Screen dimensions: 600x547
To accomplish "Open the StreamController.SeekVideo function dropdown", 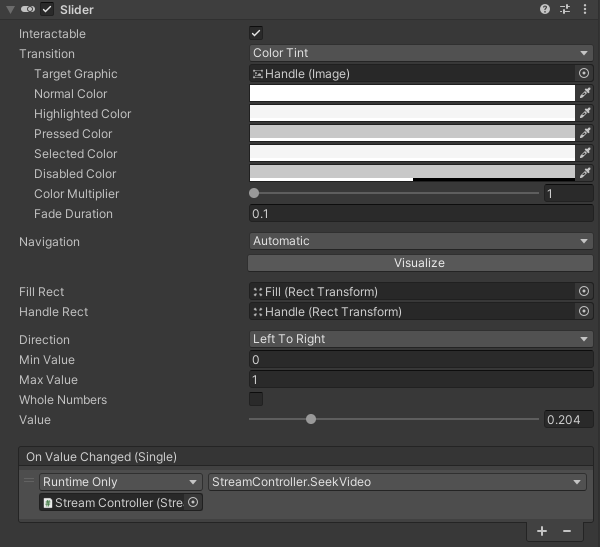I will 397,482.
